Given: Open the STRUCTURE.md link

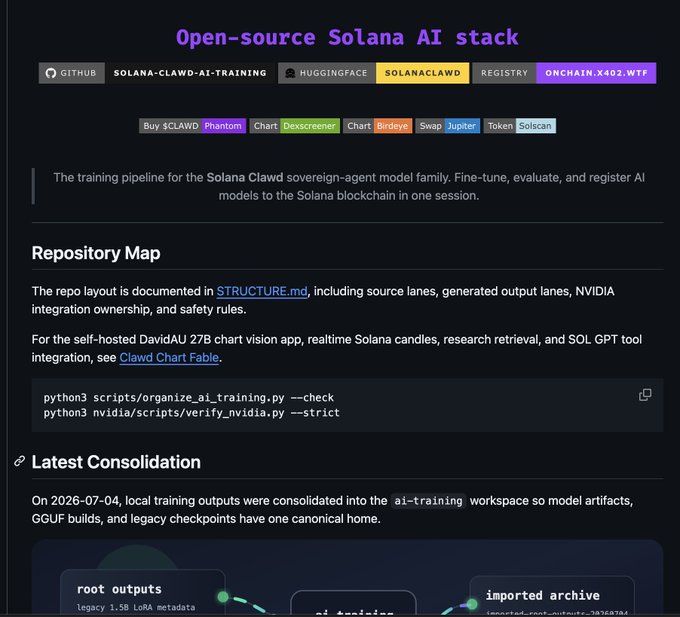Looking at the screenshot, I should (x=262, y=291).
